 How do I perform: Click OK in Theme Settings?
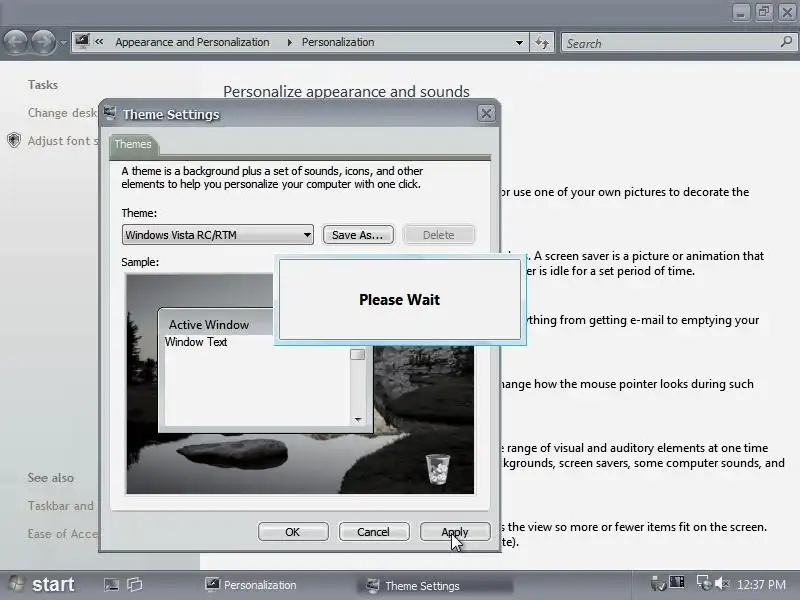coord(293,532)
